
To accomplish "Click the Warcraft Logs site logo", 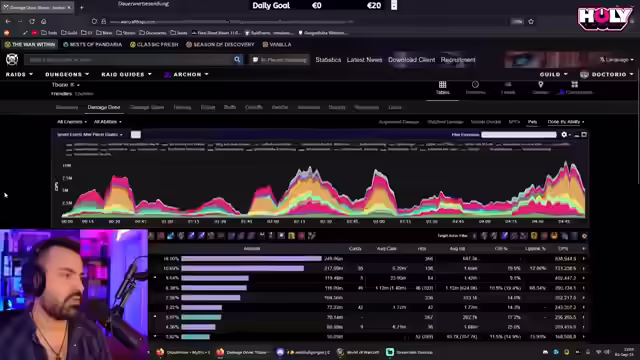I will pyautogui.click(x=12, y=60).
